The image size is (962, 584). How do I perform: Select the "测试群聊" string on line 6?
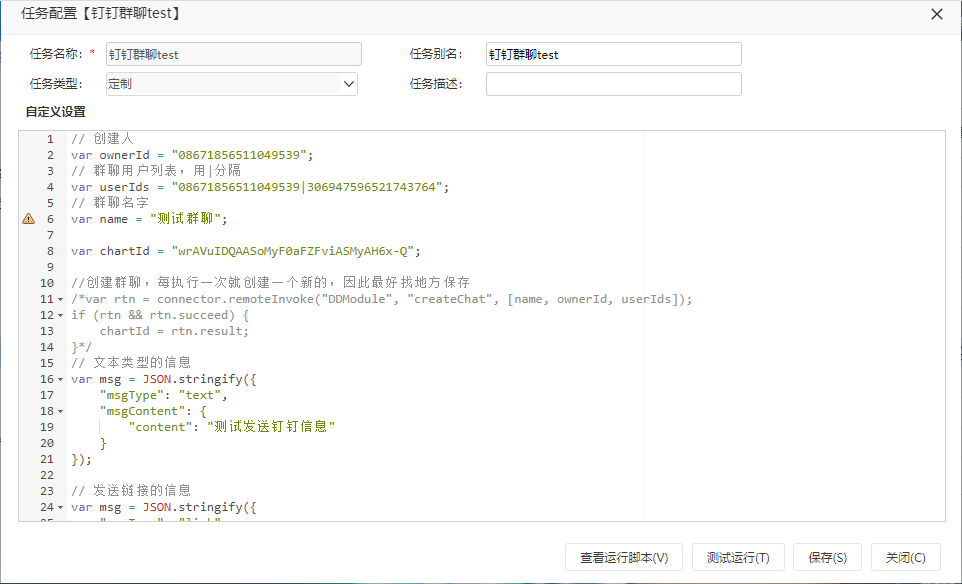[185, 219]
